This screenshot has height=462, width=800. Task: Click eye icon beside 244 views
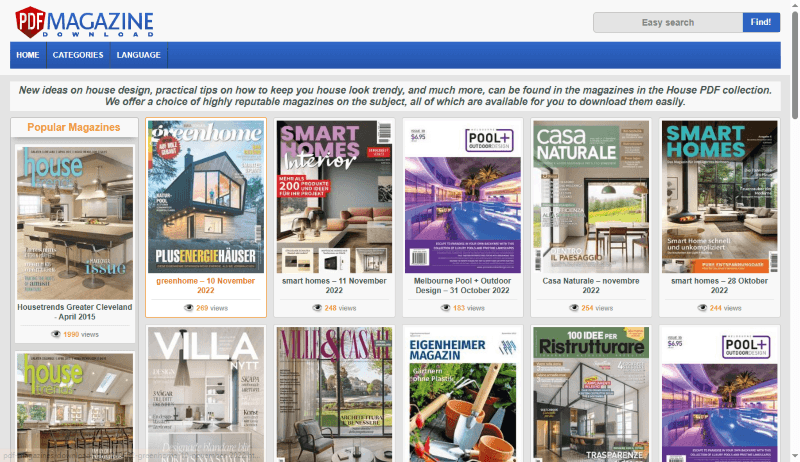[x=703, y=308]
